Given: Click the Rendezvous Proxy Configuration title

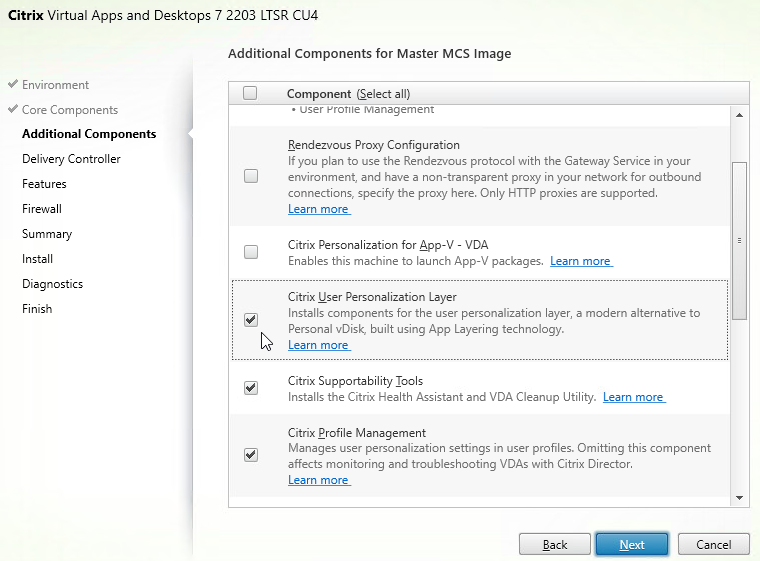Looking at the screenshot, I should coord(374,145).
